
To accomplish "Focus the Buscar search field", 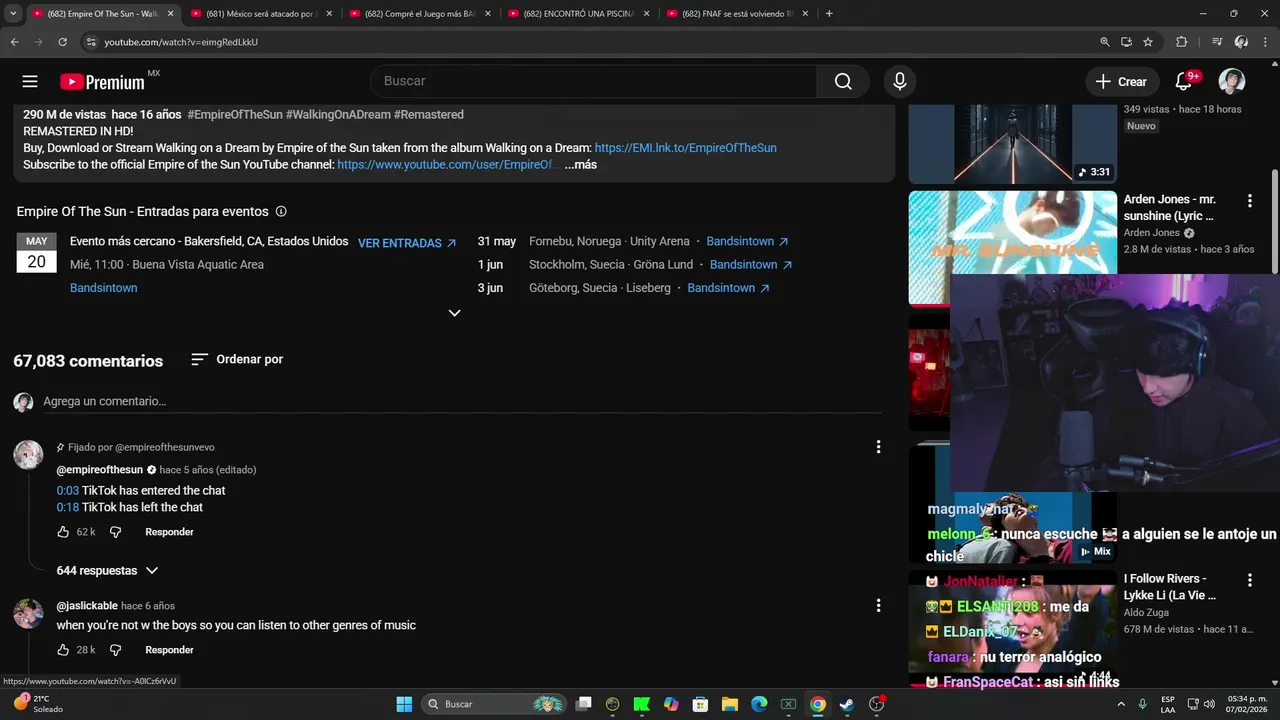I will pyautogui.click(x=594, y=82).
